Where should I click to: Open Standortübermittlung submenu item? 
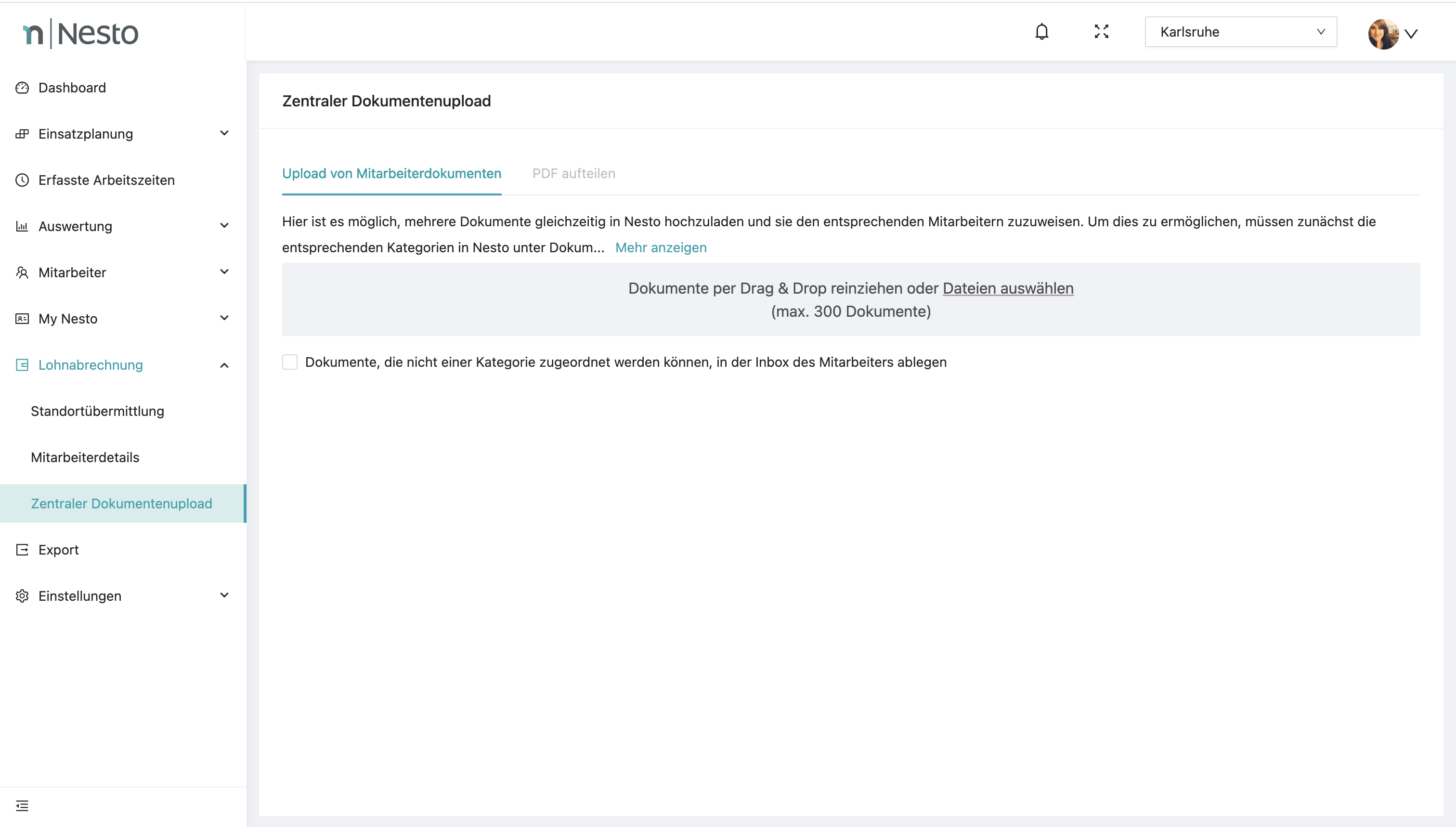97,411
